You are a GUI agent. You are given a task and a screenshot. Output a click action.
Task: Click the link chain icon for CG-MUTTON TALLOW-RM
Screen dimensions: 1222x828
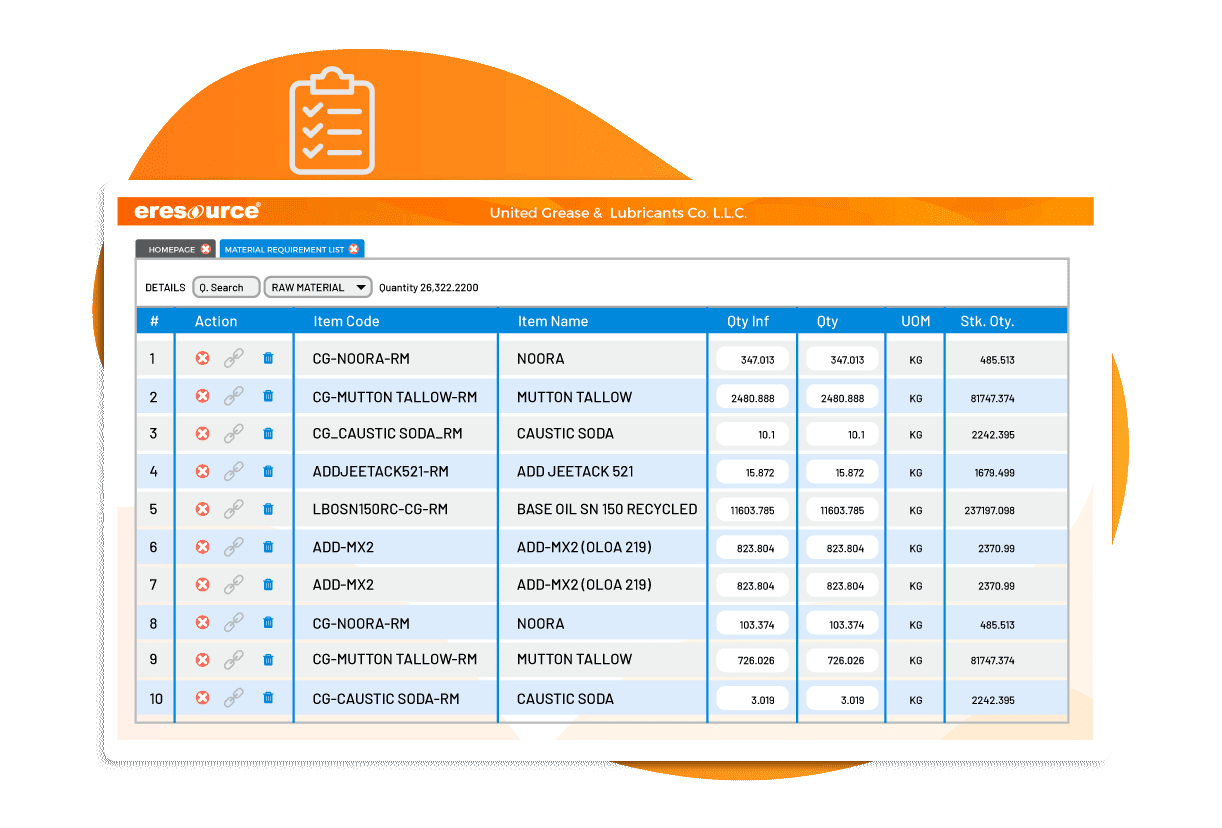(x=234, y=396)
